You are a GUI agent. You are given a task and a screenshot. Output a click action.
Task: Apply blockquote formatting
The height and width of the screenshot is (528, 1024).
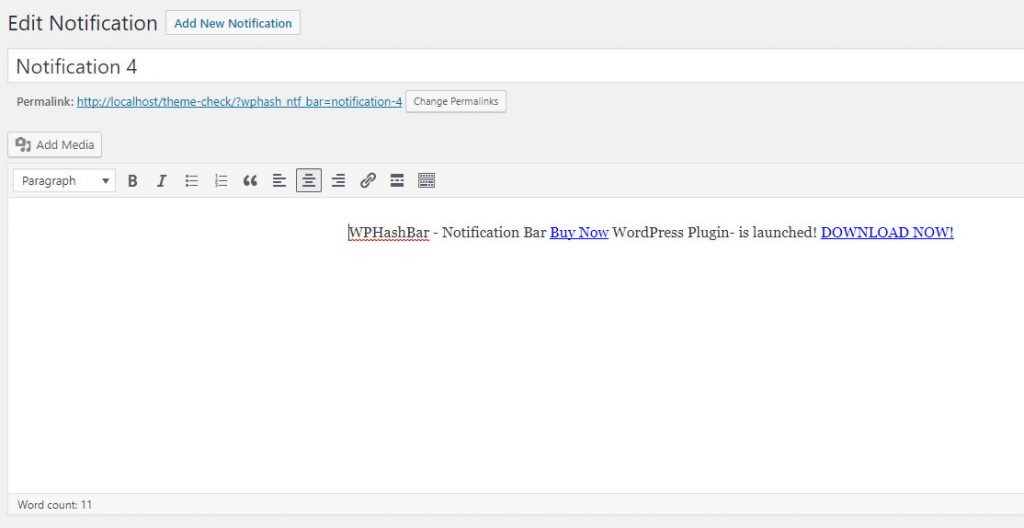pyautogui.click(x=250, y=181)
